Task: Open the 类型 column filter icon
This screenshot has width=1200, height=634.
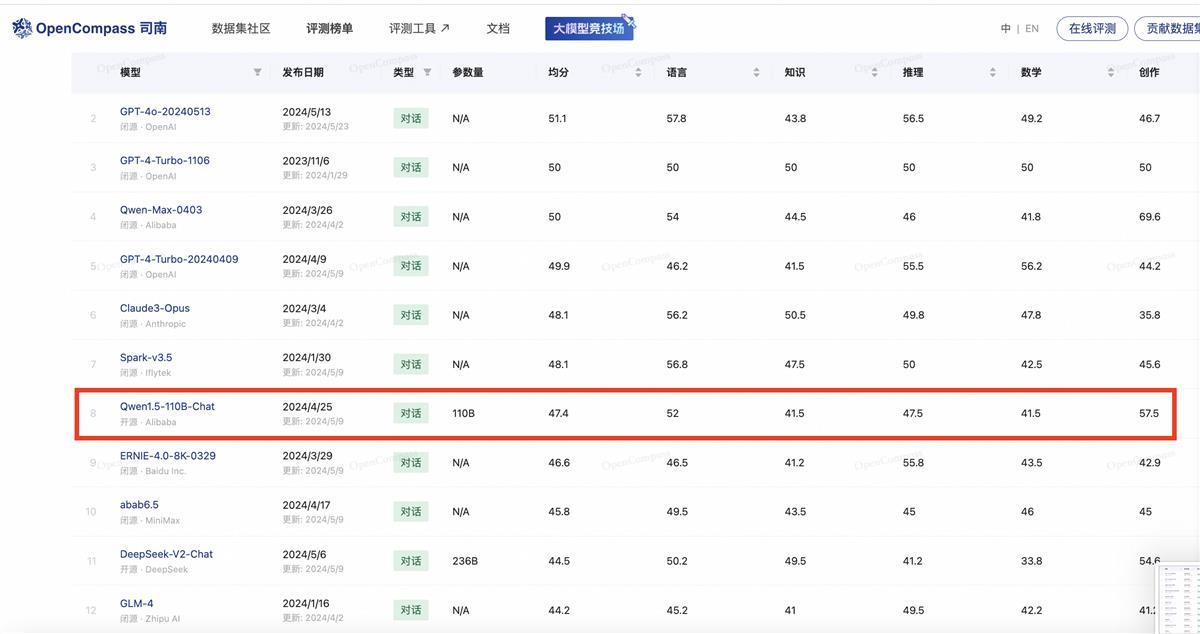Action: pyautogui.click(x=427, y=73)
